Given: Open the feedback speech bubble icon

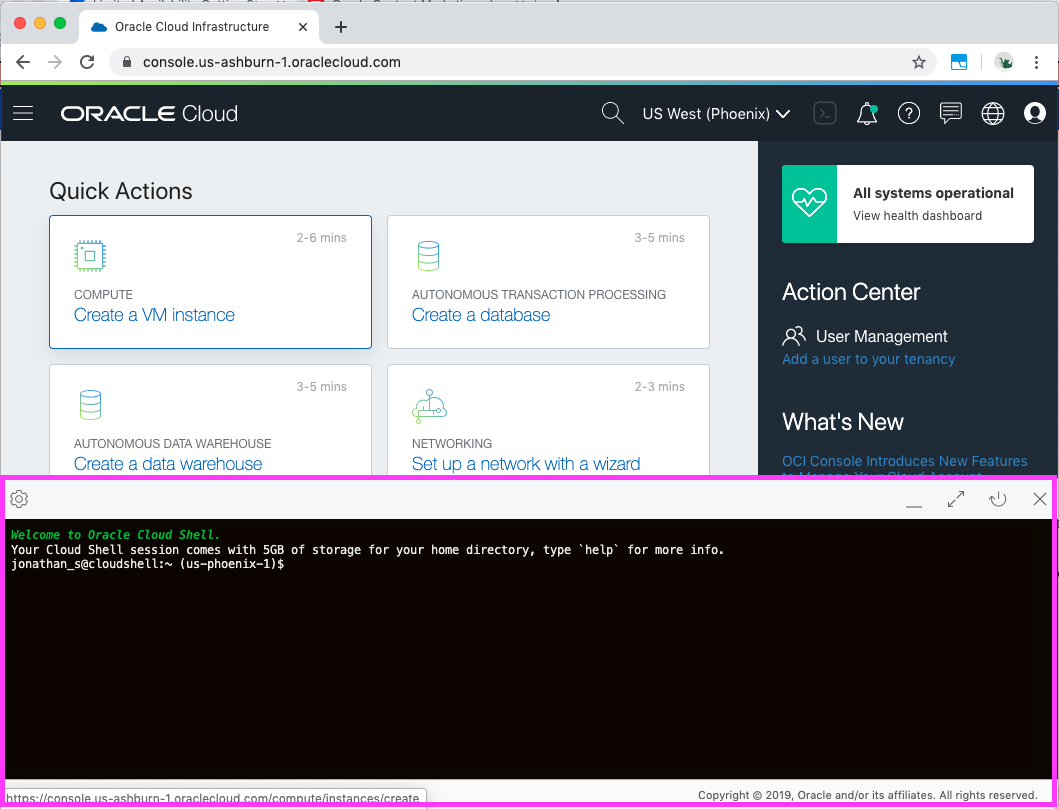Looking at the screenshot, I should [x=950, y=113].
